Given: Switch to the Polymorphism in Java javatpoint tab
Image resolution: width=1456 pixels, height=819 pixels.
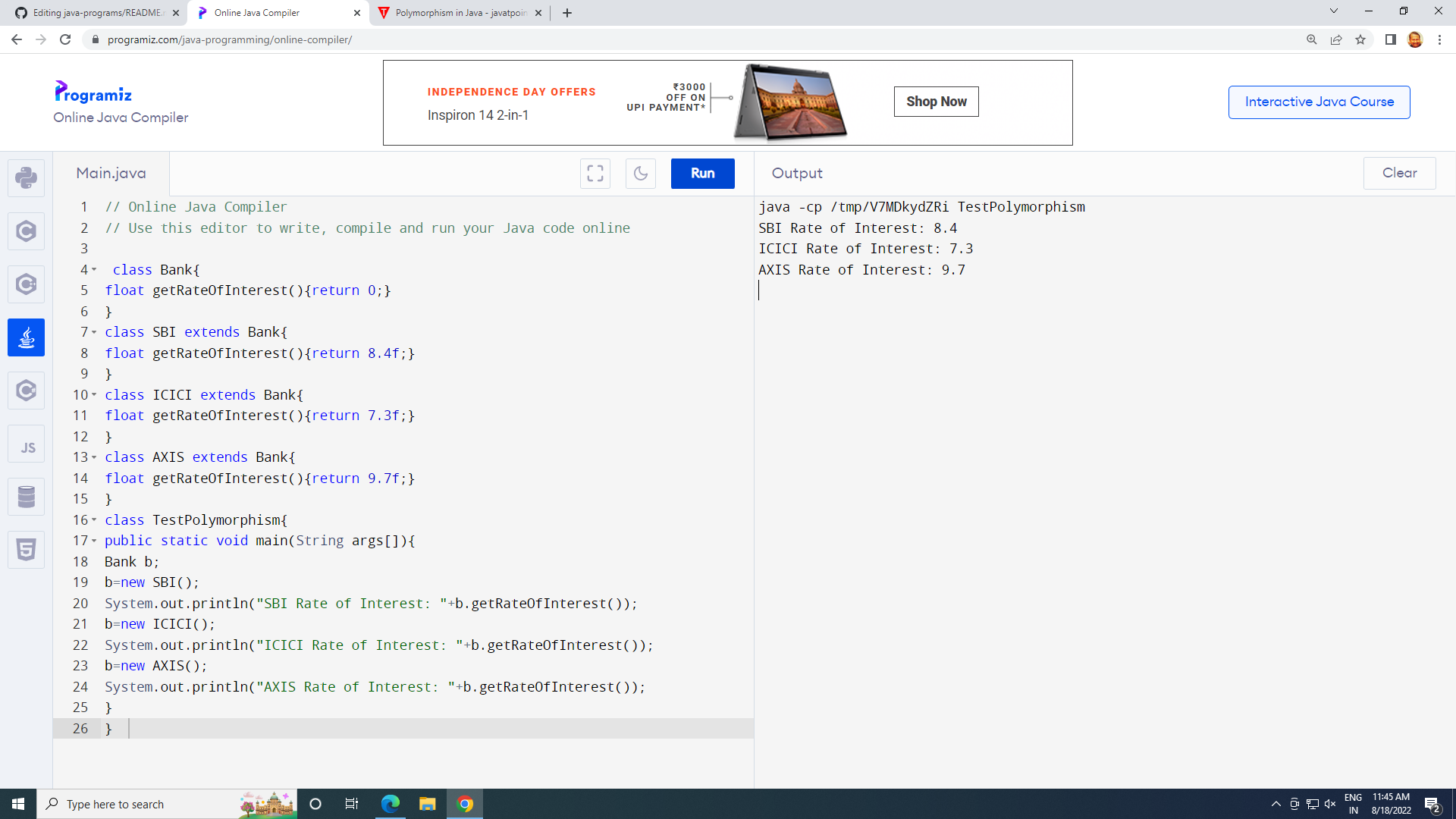Looking at the screenshot, I should coord(455,13).
